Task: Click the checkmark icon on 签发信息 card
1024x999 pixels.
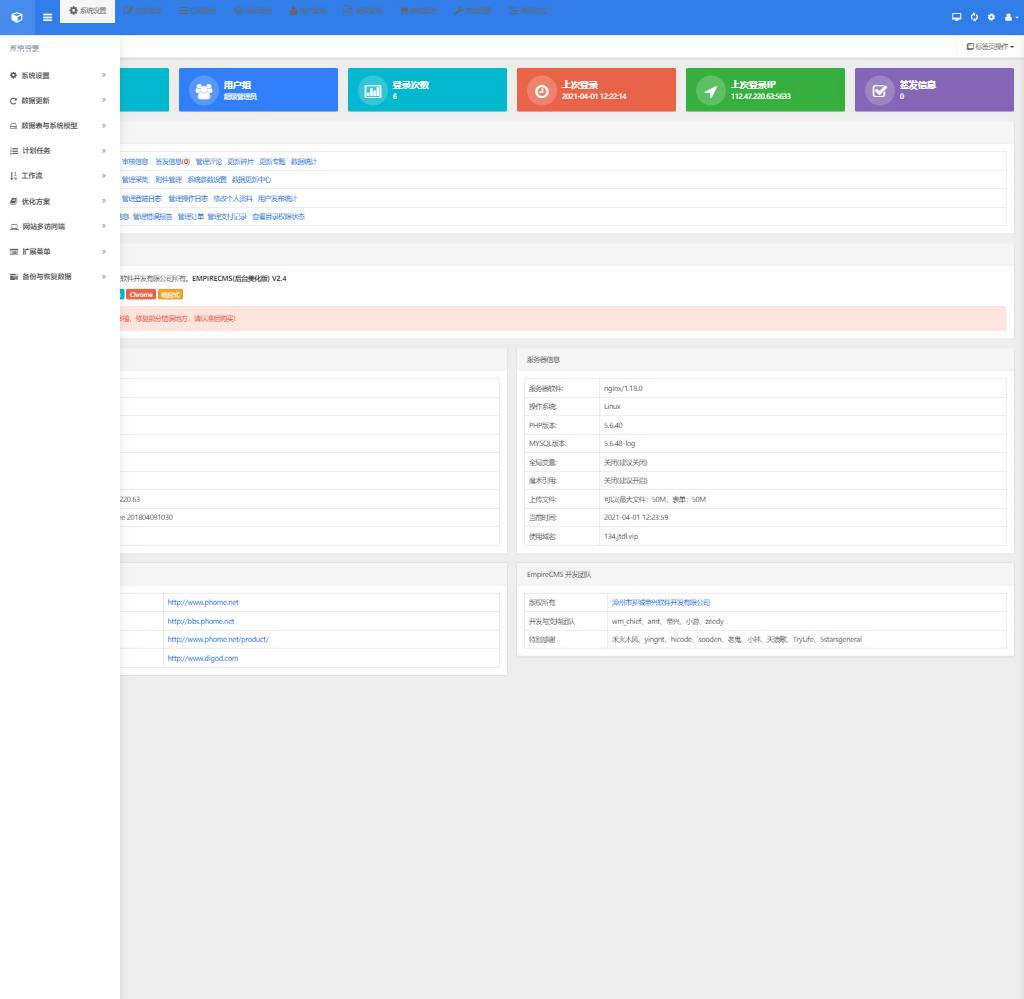Action: [x=879, y=91]
